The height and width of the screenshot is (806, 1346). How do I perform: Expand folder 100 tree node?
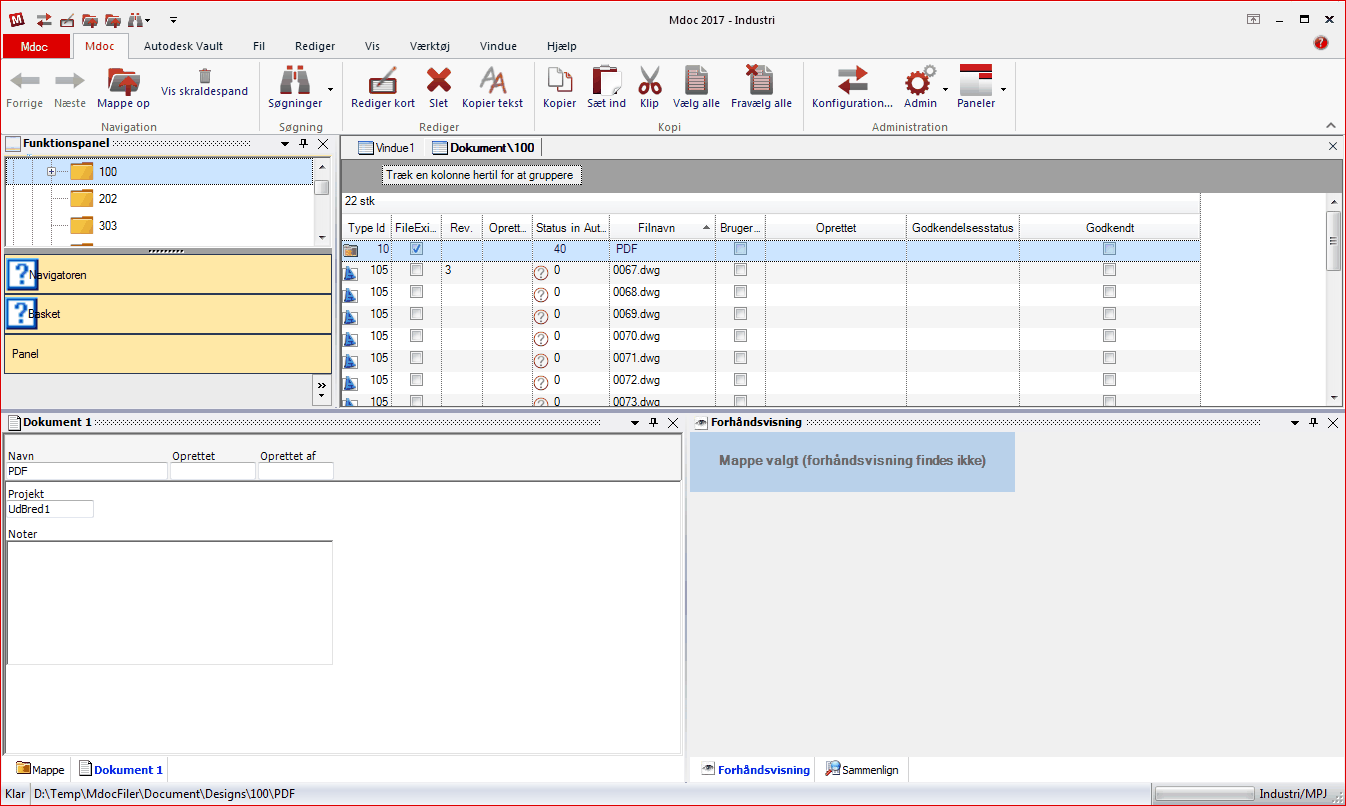pos(51,172)
